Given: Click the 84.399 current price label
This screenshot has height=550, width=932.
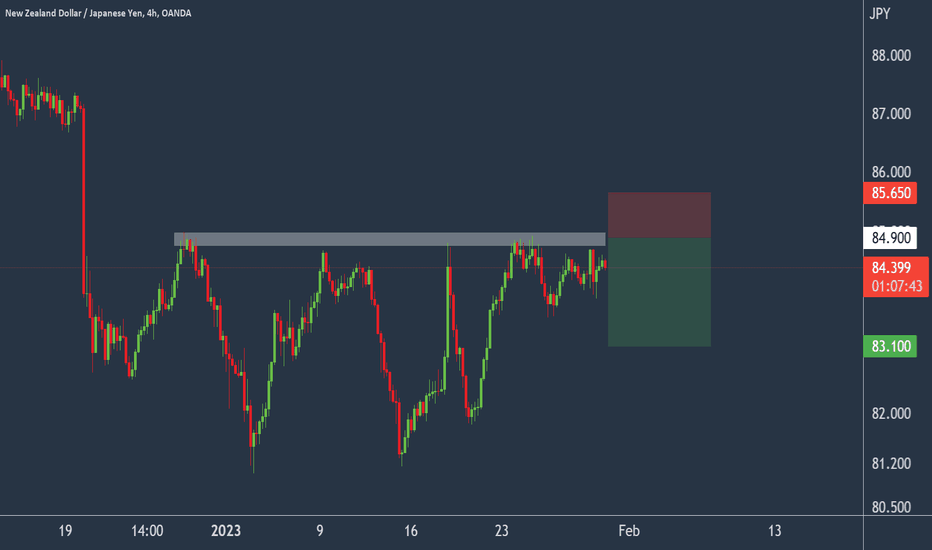Looking at the screenshot, I should (891, 268).
